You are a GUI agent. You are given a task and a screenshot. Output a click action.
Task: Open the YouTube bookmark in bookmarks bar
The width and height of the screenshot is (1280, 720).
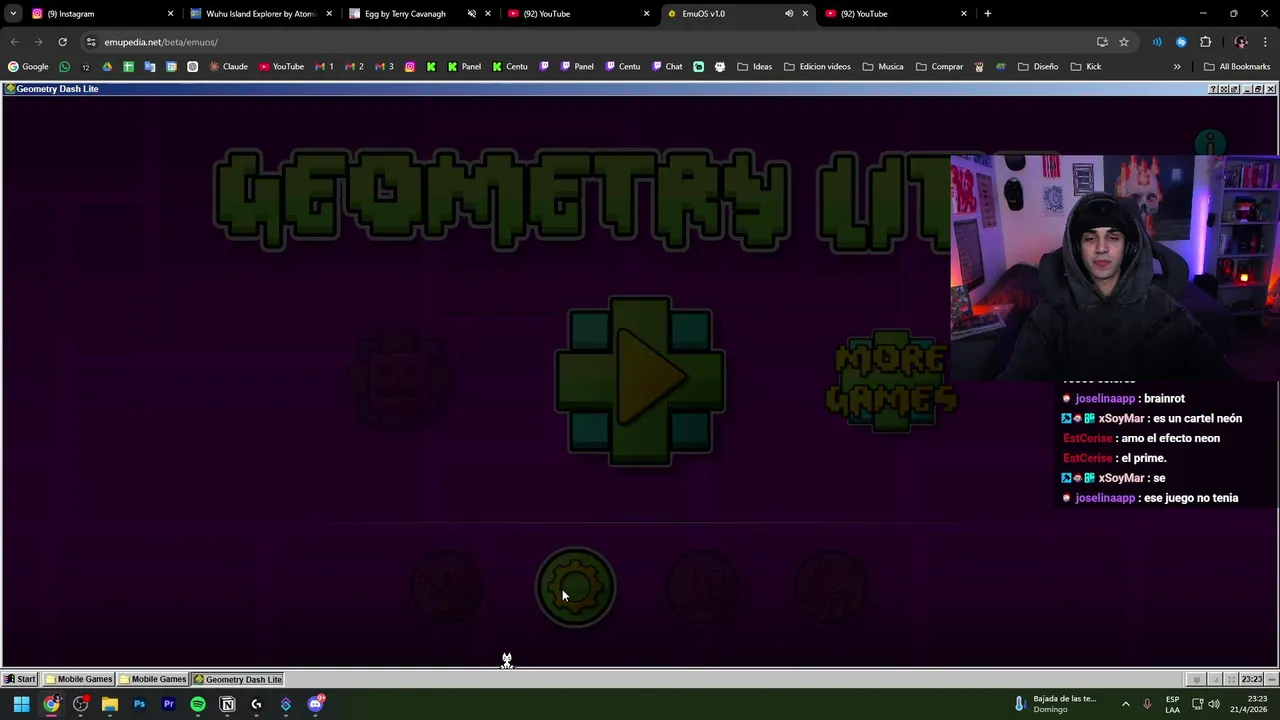[x=281, y=67]
